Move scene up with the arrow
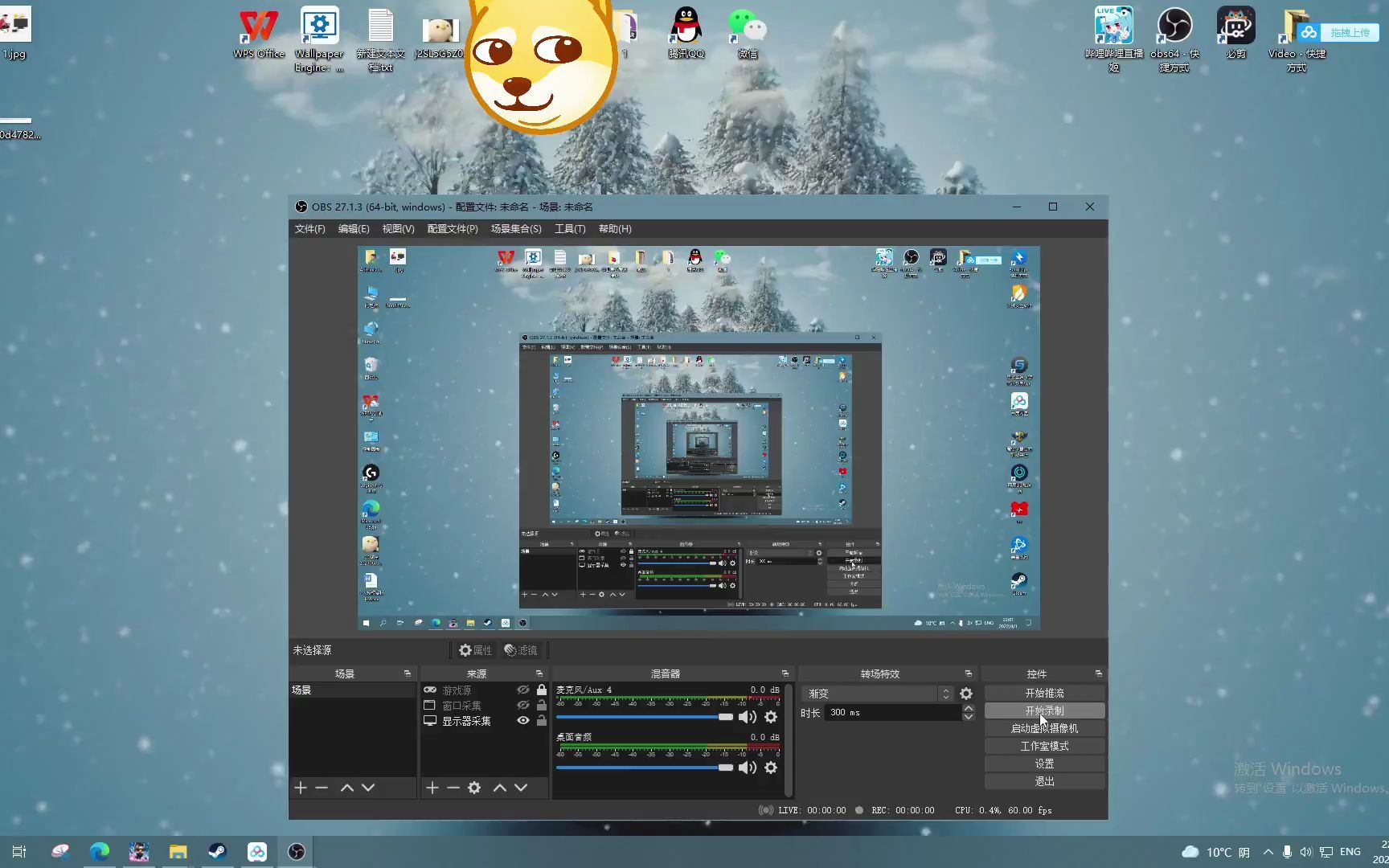The width and height of the screenshot is (1389, 868). click(x=347, y=788)
